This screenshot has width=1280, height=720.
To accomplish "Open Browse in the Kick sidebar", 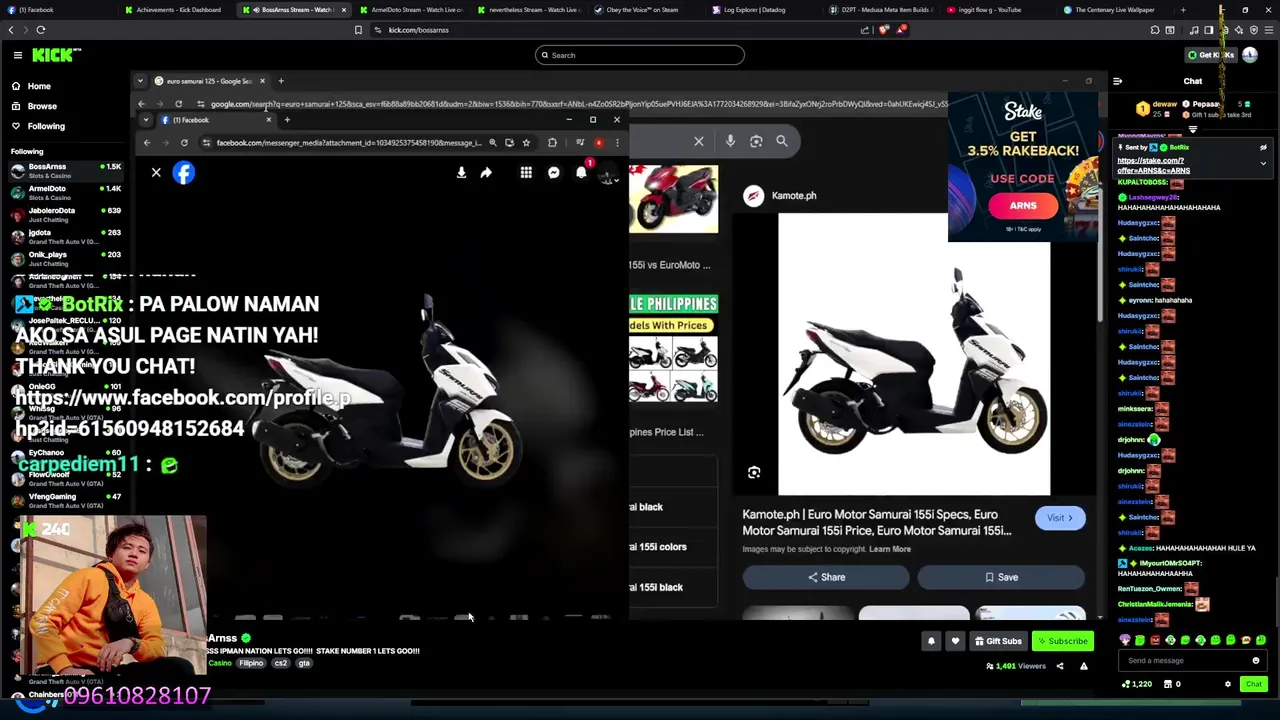I will (x=42, y=106).
